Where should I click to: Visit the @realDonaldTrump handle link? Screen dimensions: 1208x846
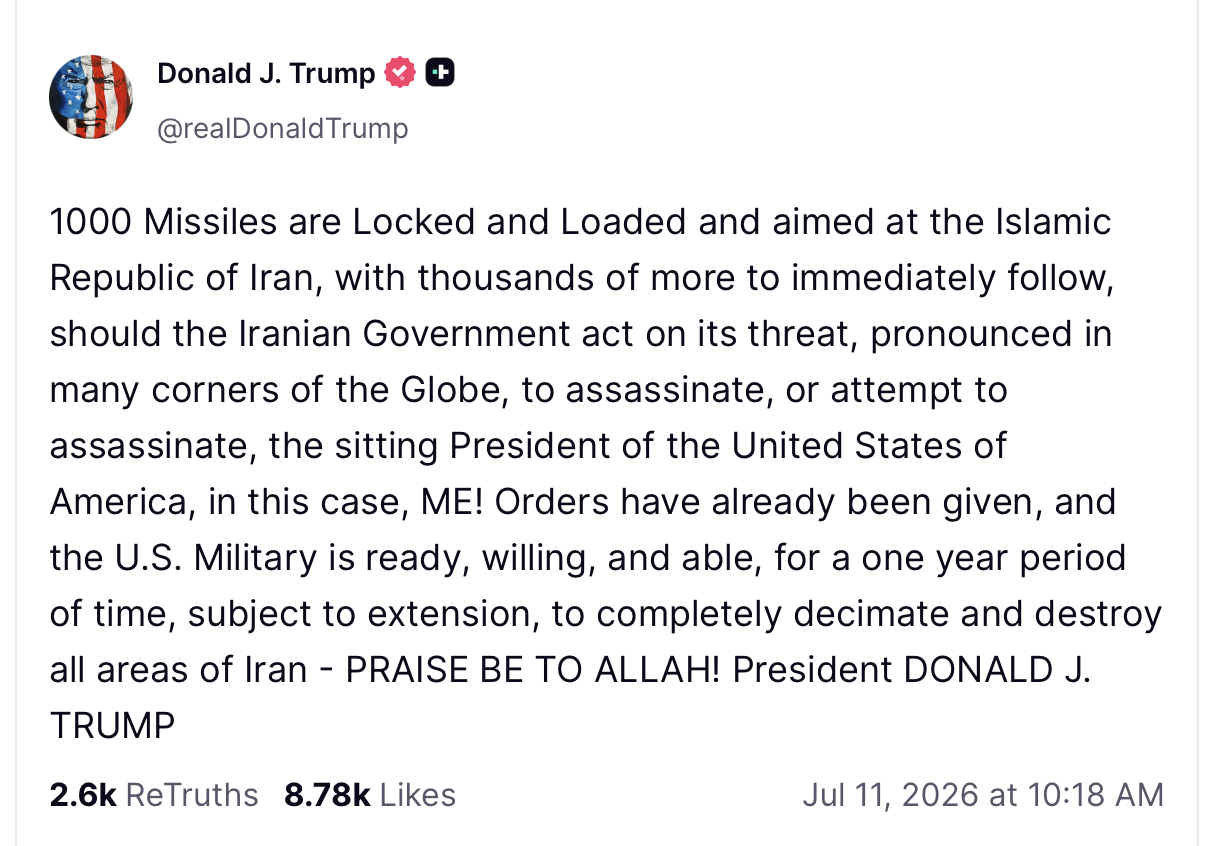pyautogui.click(x=283, y=128)
